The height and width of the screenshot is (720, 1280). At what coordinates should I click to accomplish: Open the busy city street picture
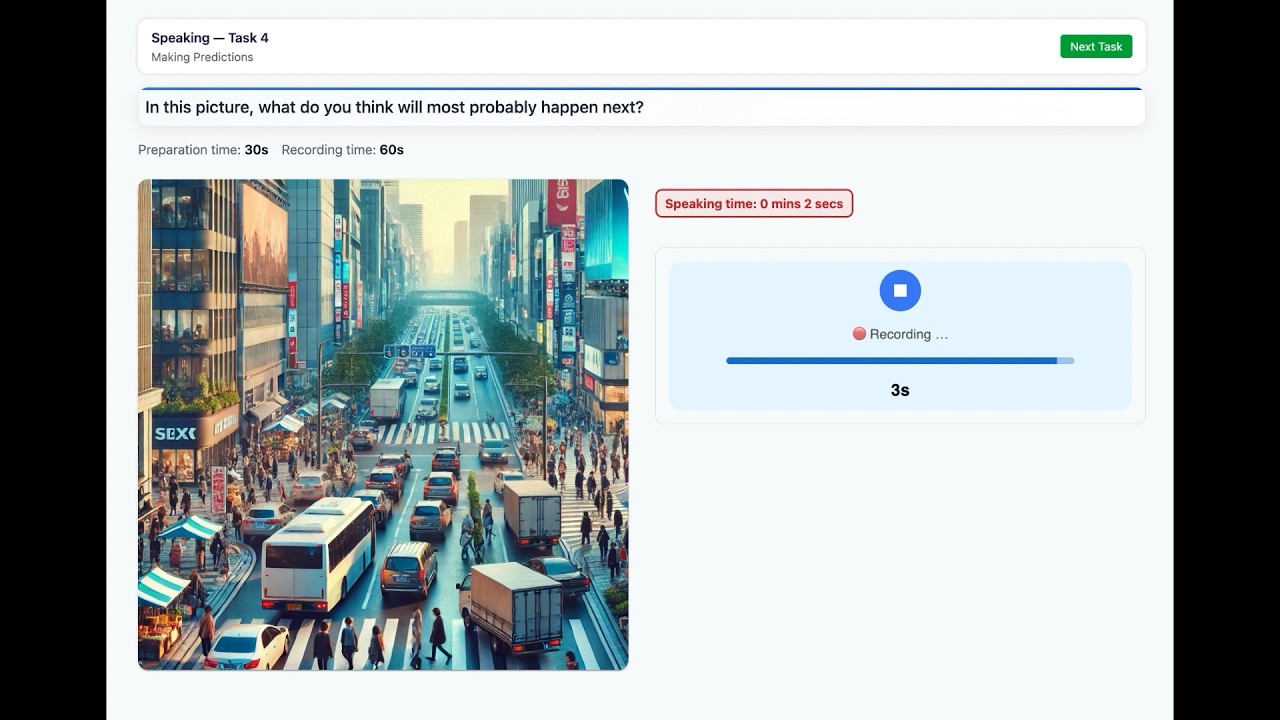click(x=383, y=424)
